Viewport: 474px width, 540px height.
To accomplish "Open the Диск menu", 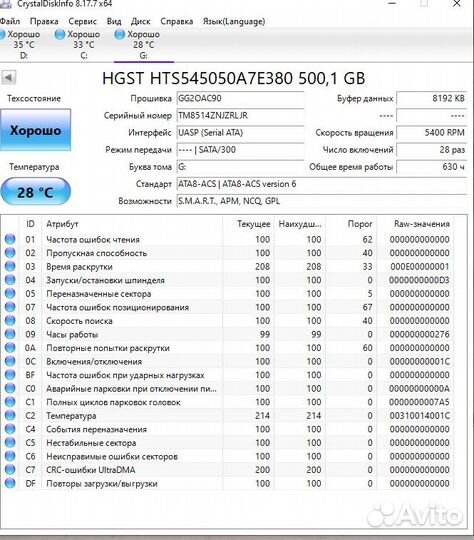I will 141,21.
